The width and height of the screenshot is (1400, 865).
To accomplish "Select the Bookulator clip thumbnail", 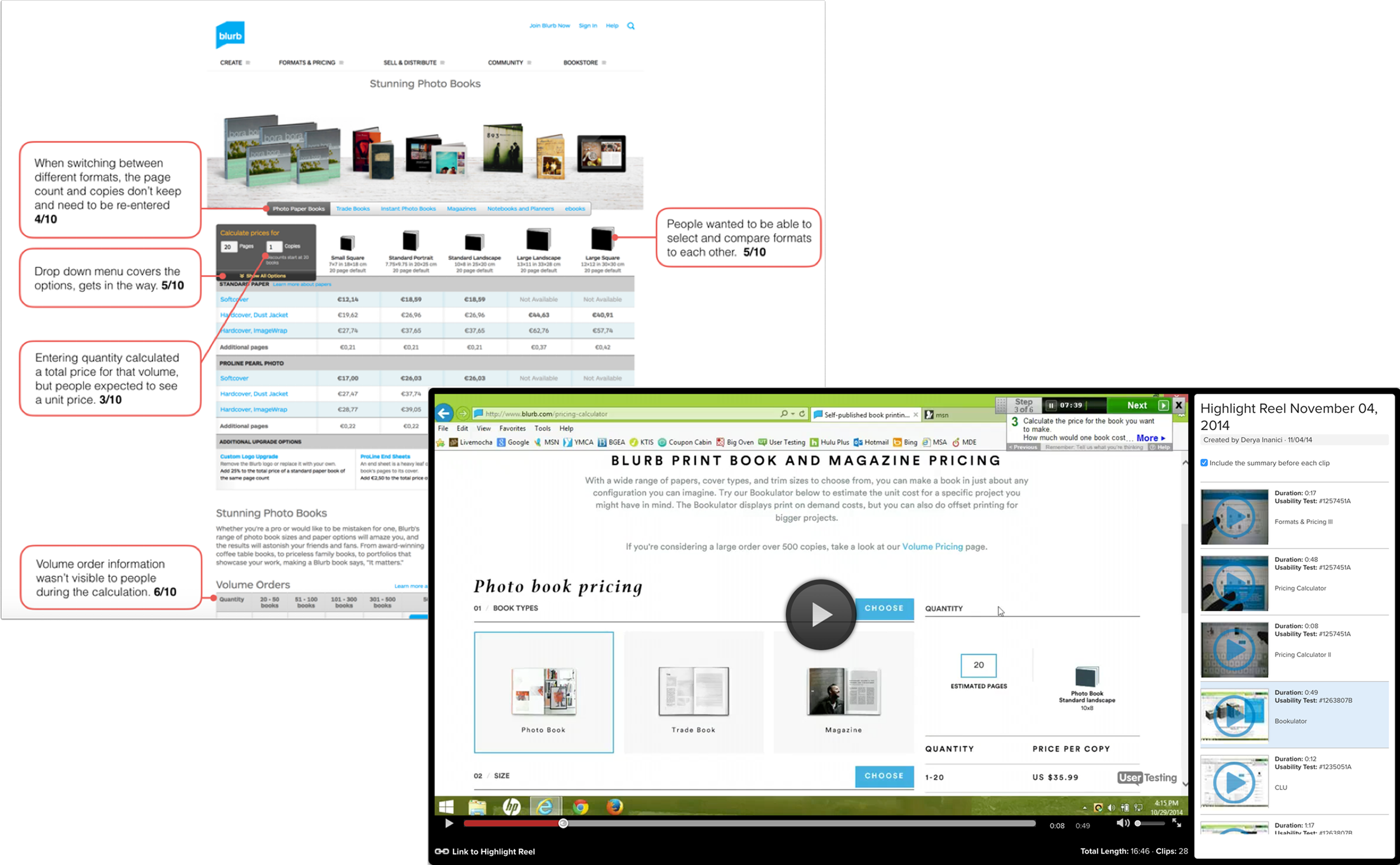I will pyautogui.click(x=1234, y=715).
